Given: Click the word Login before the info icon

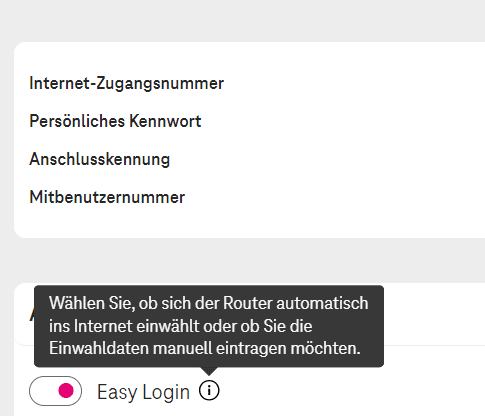Looking at the screenshot, I should (x=166, y=393).
